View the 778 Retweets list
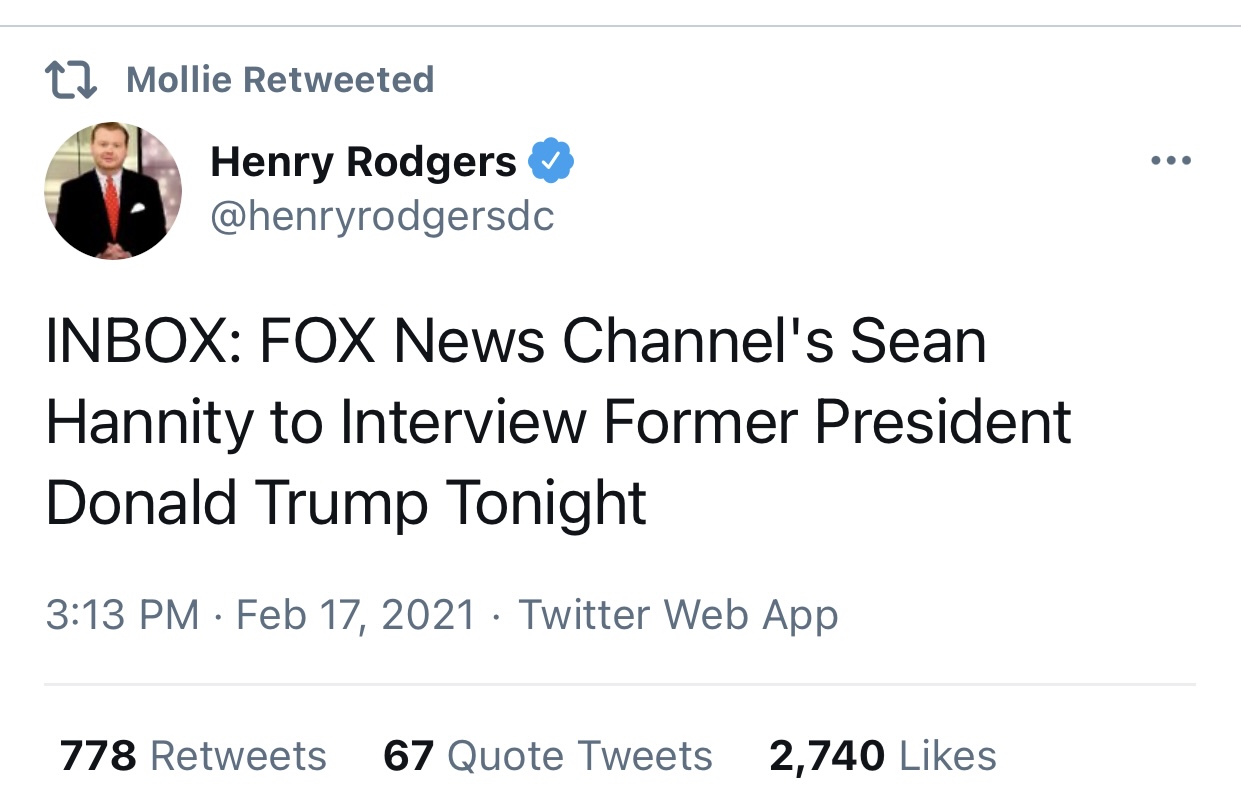Image resolution: width=1241 pixels, height=805 pixels. coord(193,756)
